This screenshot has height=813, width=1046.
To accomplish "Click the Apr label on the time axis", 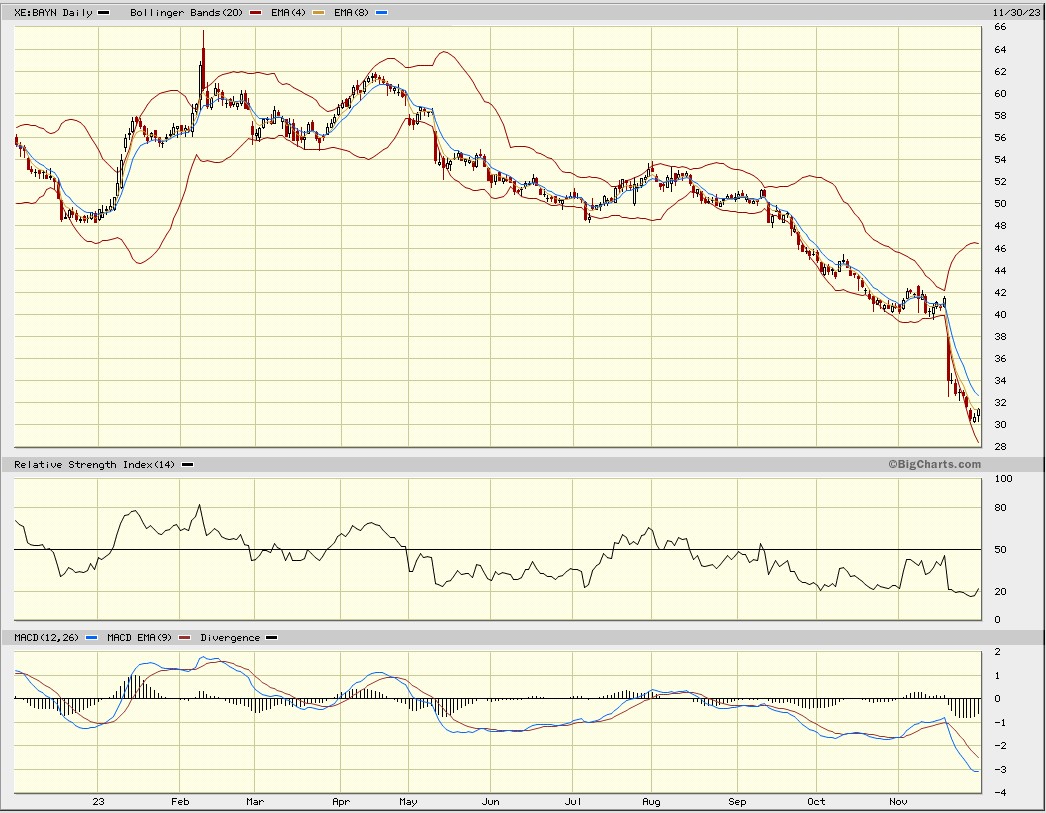I will click(x=341, y=802).
